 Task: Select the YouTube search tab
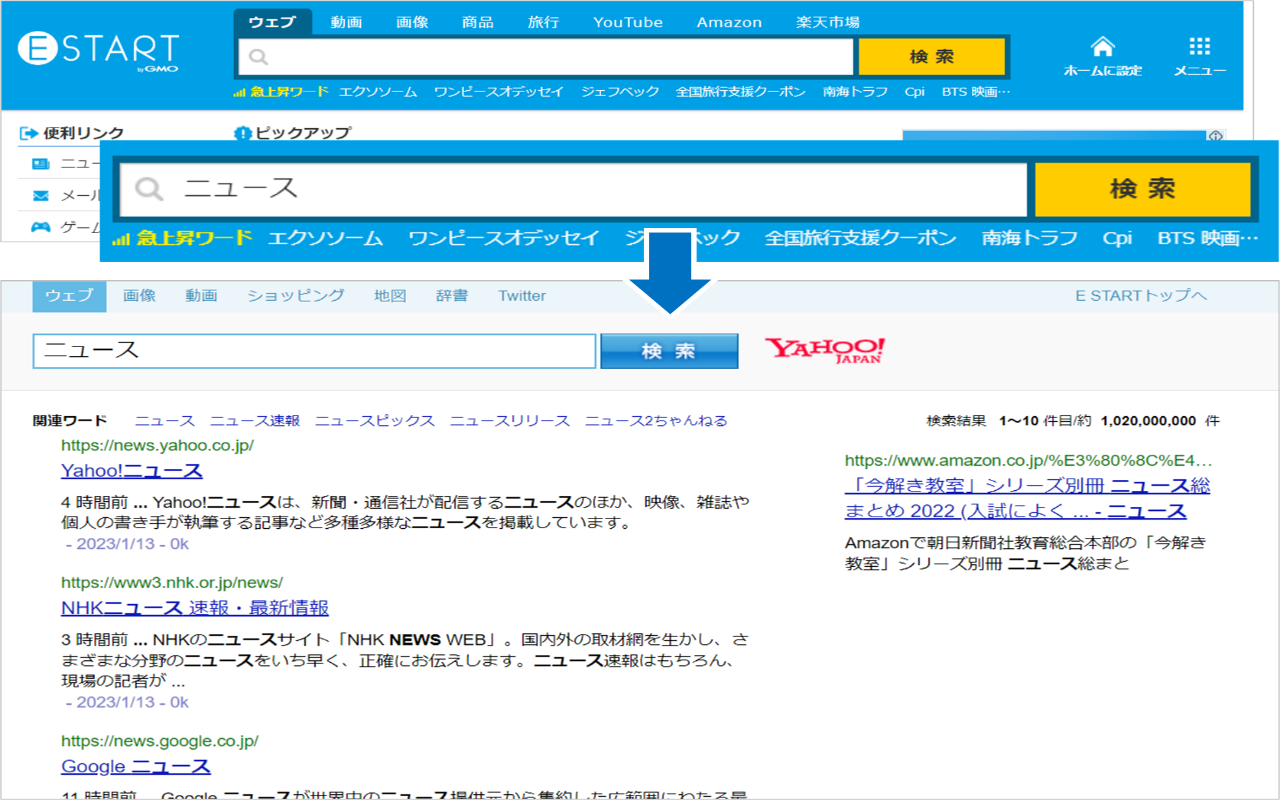pyautogui.click(x=628, y=22)
